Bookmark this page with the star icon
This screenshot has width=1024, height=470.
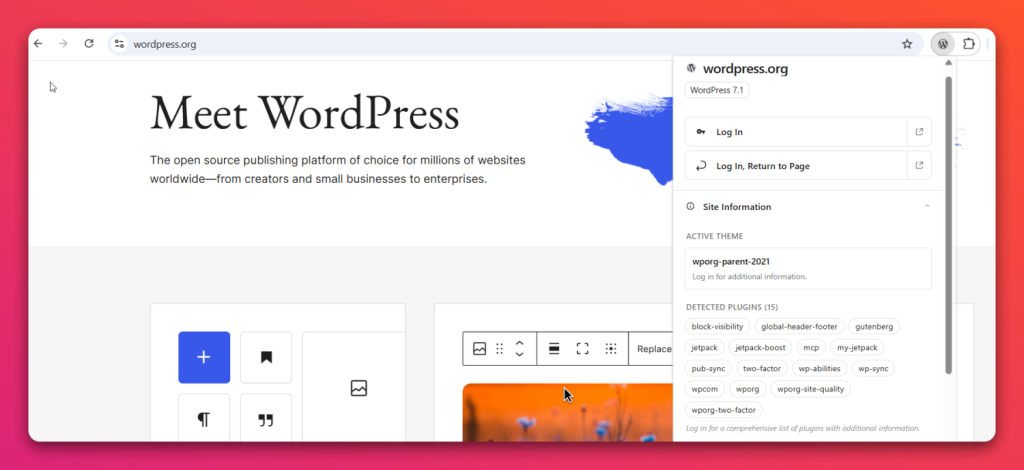pyautogui.click(x=906, y=44)
